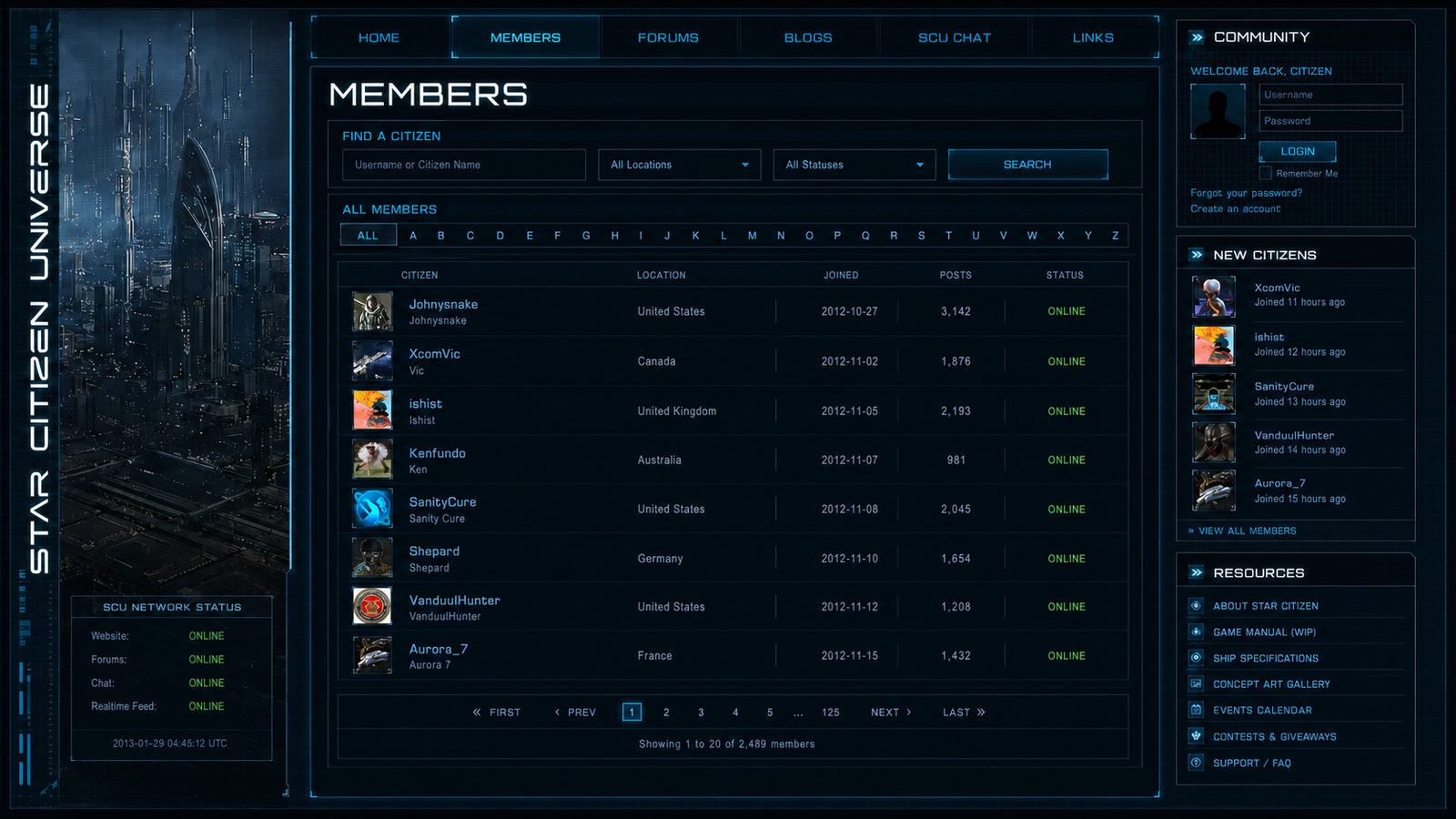This screenshot has width=1456, height=819.
Task: Click the Forgot your password link
Action: tap(1246, 193)
